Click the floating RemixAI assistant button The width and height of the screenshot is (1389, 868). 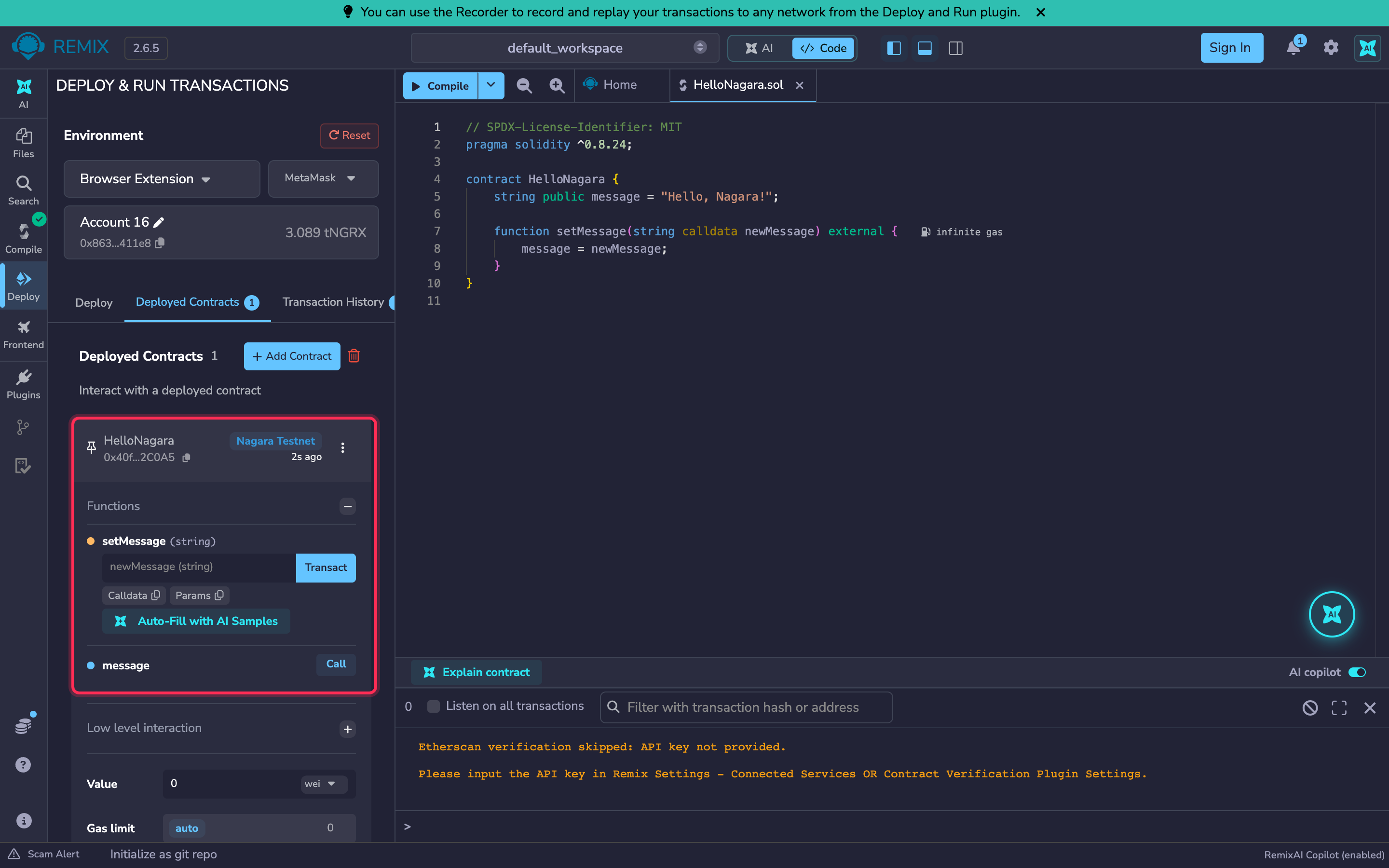[1332, 614]
